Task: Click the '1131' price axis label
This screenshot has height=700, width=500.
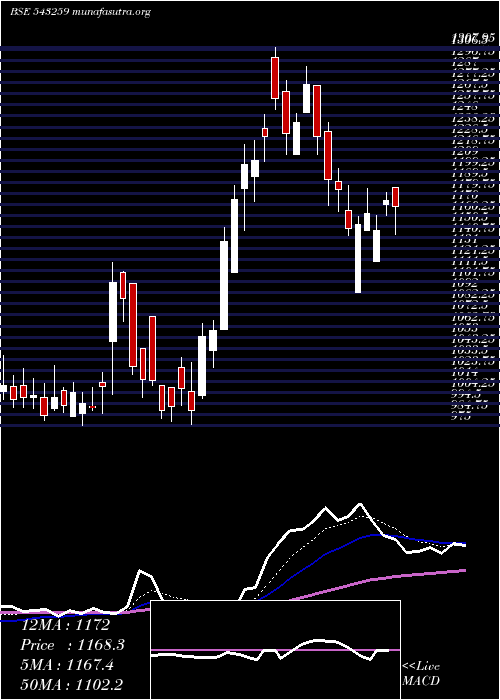Action: pos(465,239)
